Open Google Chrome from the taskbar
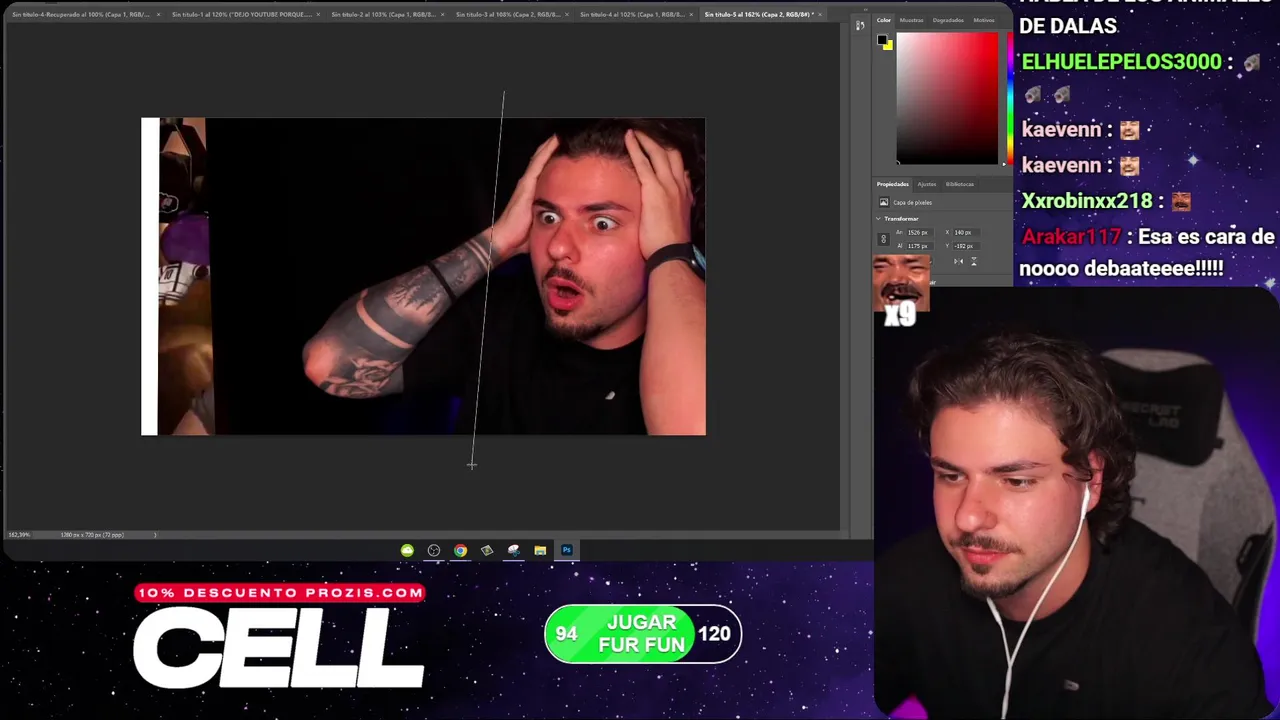 pyautogui.click(x=460, y=550)
